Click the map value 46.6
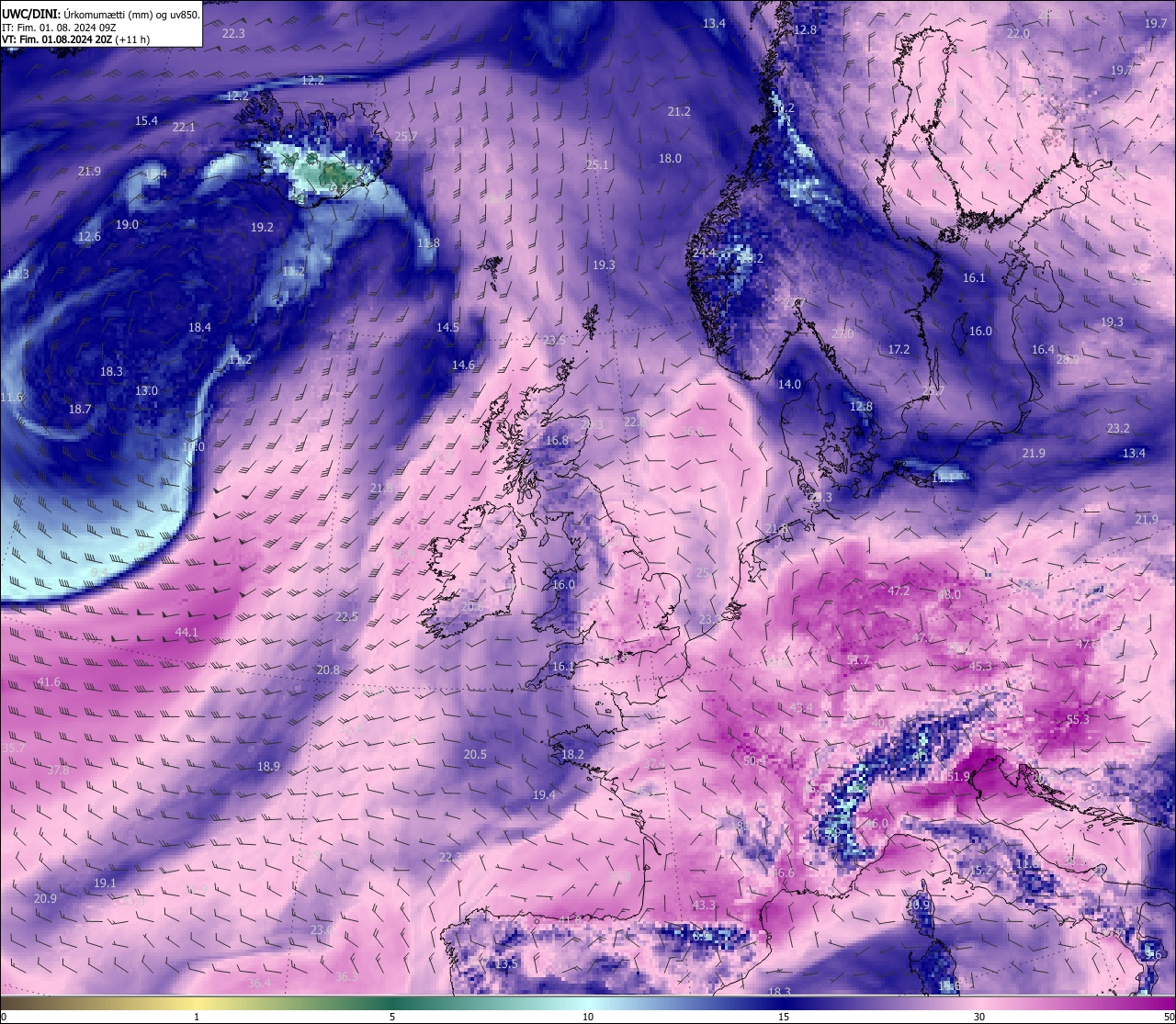 pyautogui.click(x=783, y=873)
